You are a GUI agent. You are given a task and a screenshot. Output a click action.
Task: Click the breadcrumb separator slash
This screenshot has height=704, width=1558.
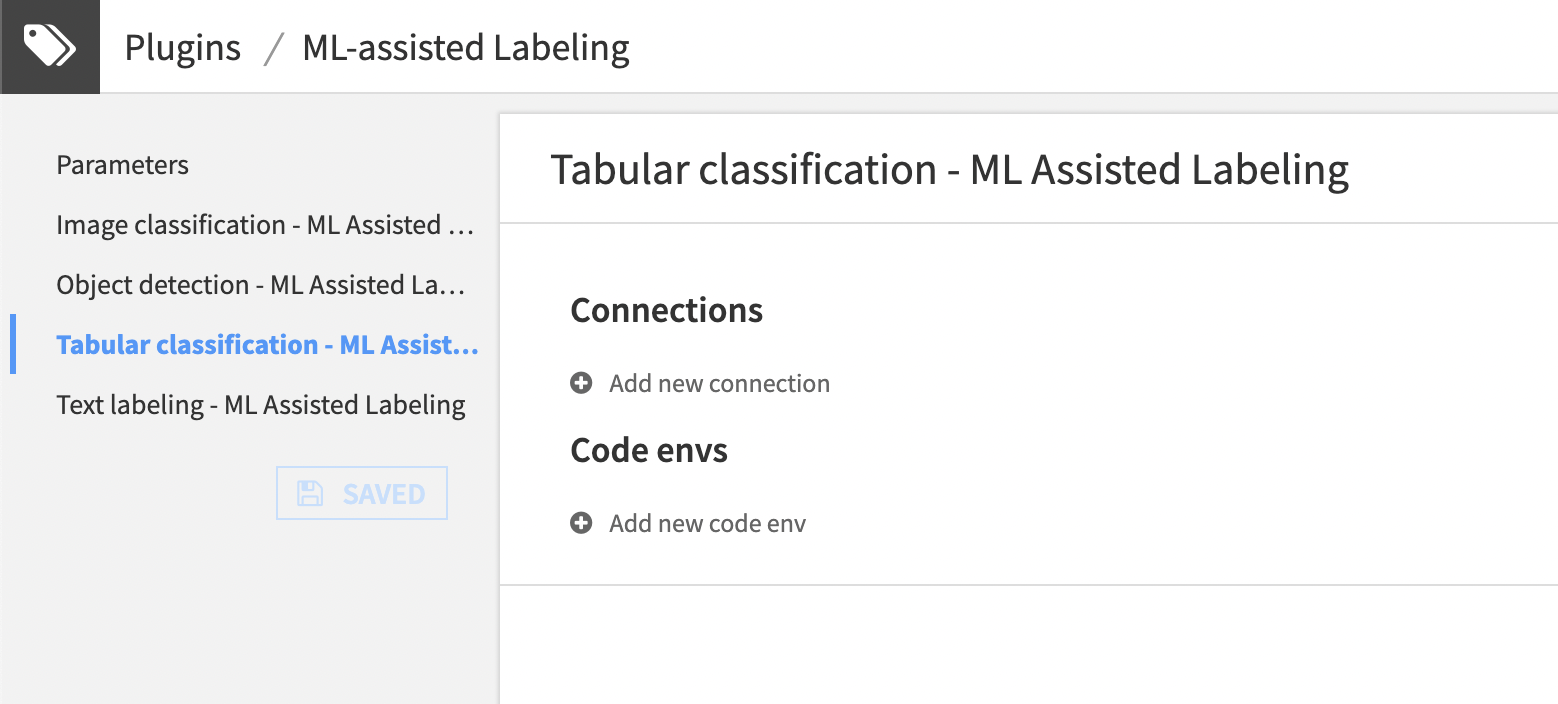(270, 46)
